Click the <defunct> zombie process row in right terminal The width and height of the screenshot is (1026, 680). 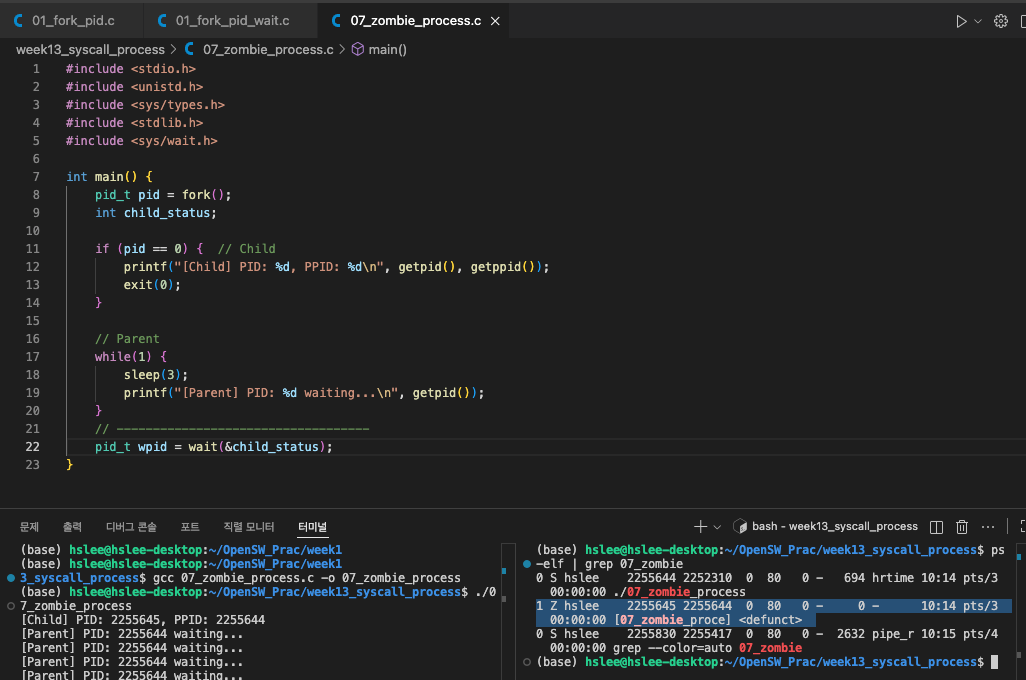point(773,613)
